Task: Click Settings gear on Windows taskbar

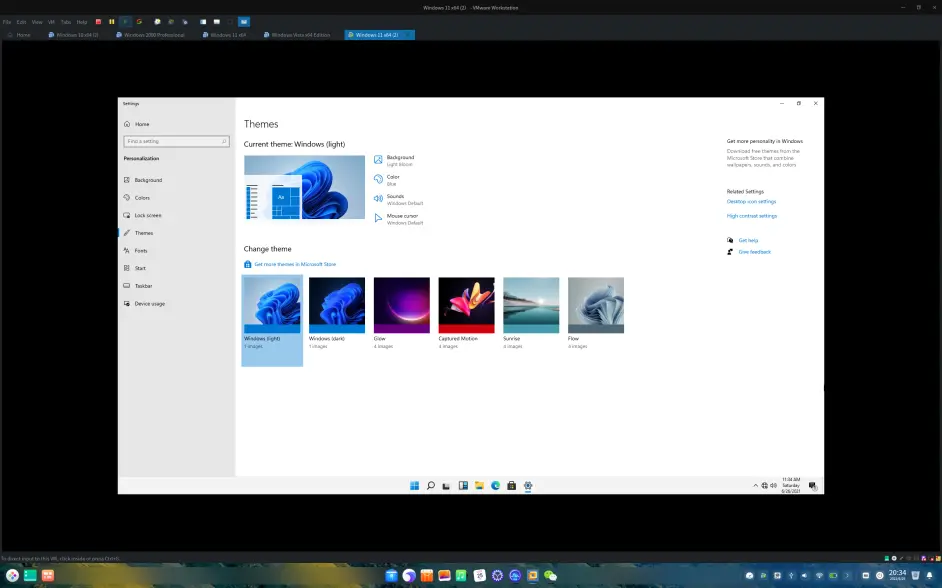Action: pyautogui.click(x=528, y=485)
